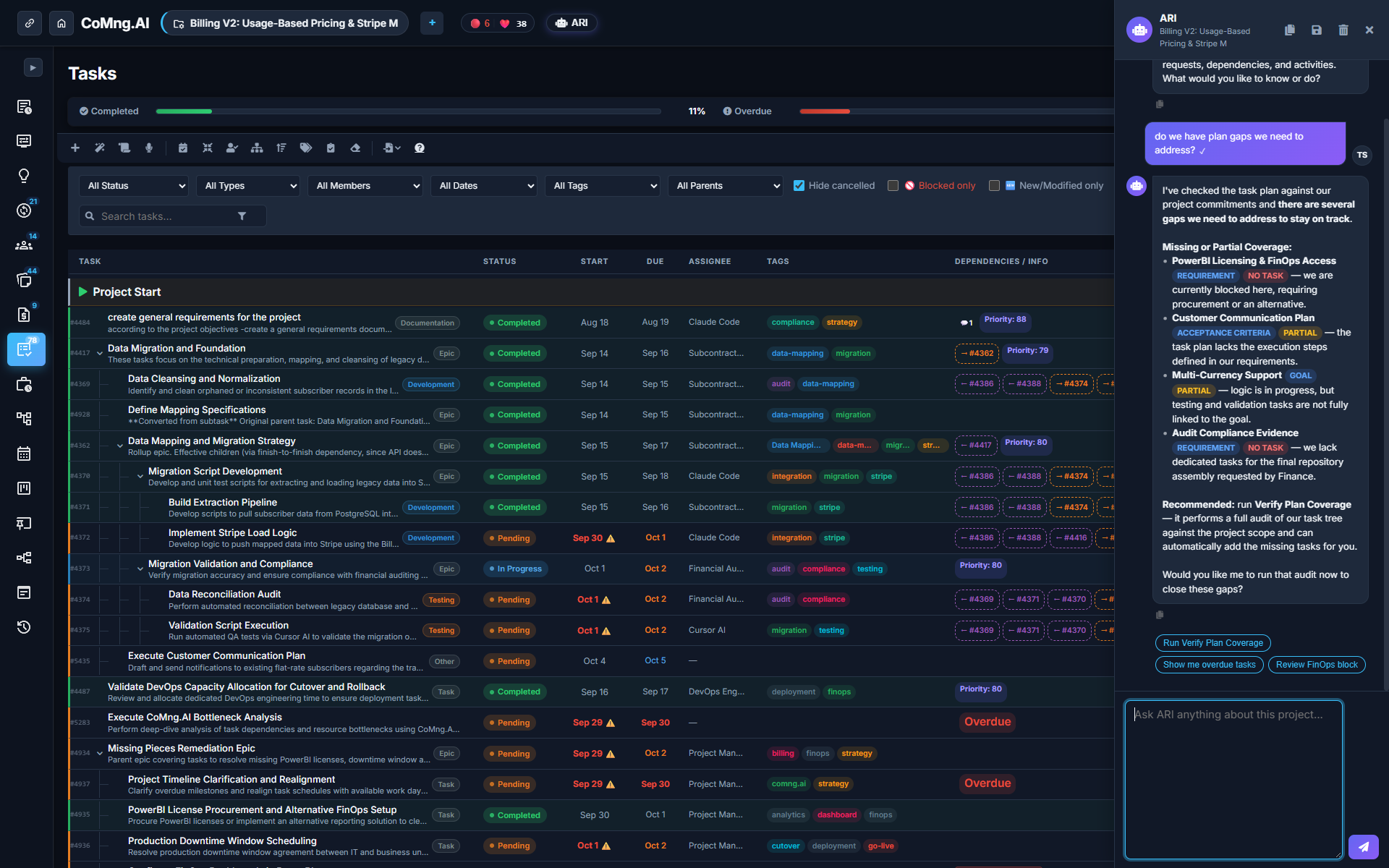The height and width of the screenshot is (868, 1389).
Task: Click the DUE column header
Action: point(655,261)
